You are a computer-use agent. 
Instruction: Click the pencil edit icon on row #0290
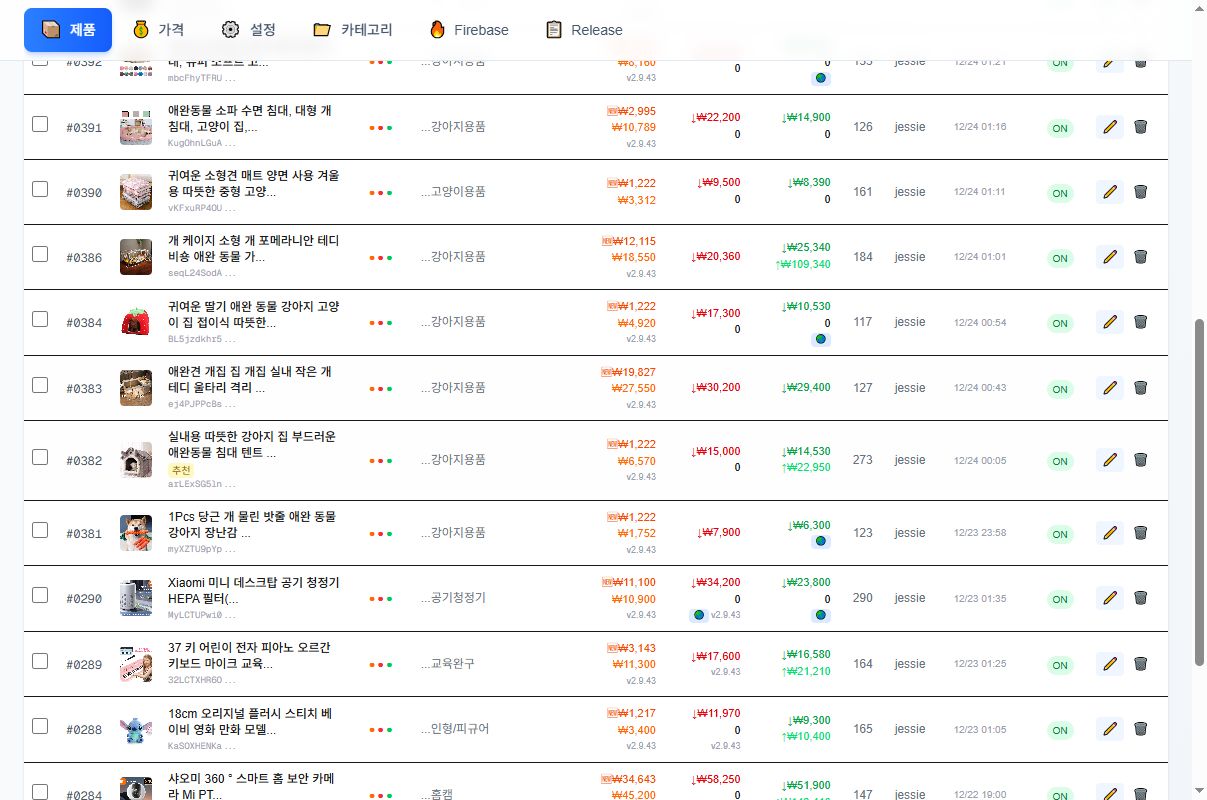point(1109,598)
